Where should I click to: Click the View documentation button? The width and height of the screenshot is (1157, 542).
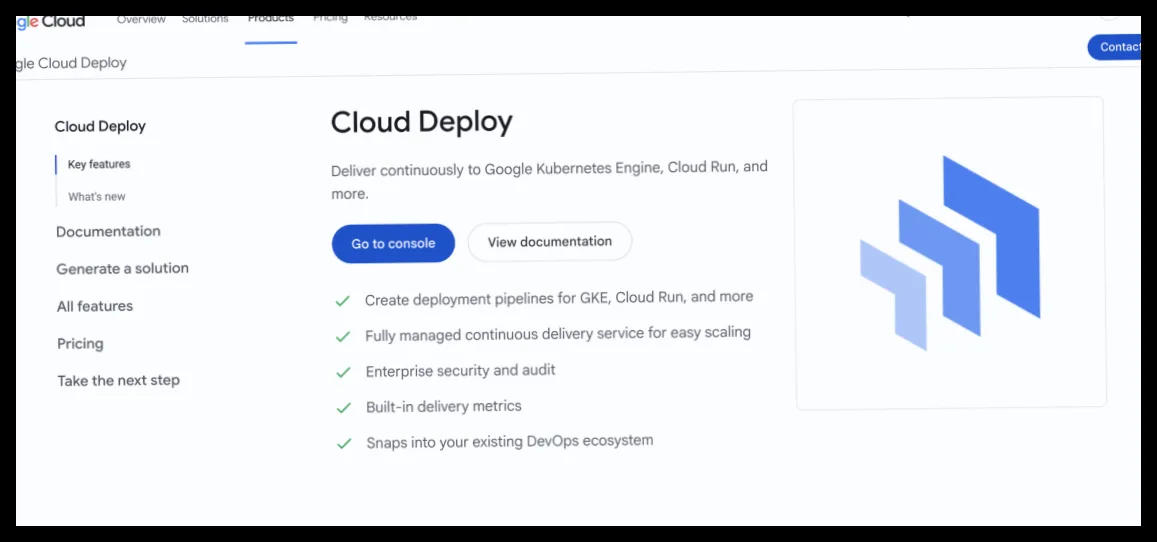[550, 241]
